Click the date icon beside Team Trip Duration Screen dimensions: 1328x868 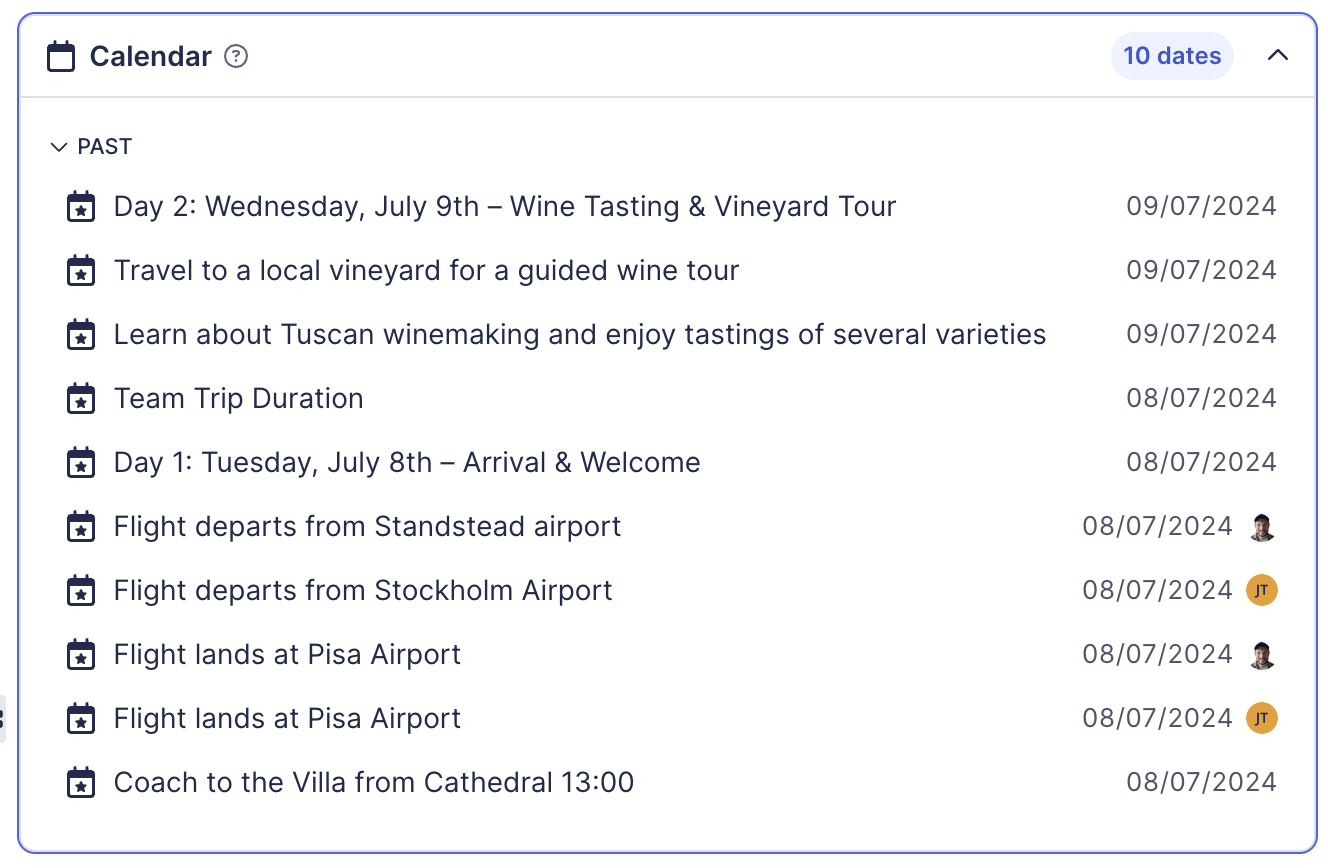click(81, 399)
